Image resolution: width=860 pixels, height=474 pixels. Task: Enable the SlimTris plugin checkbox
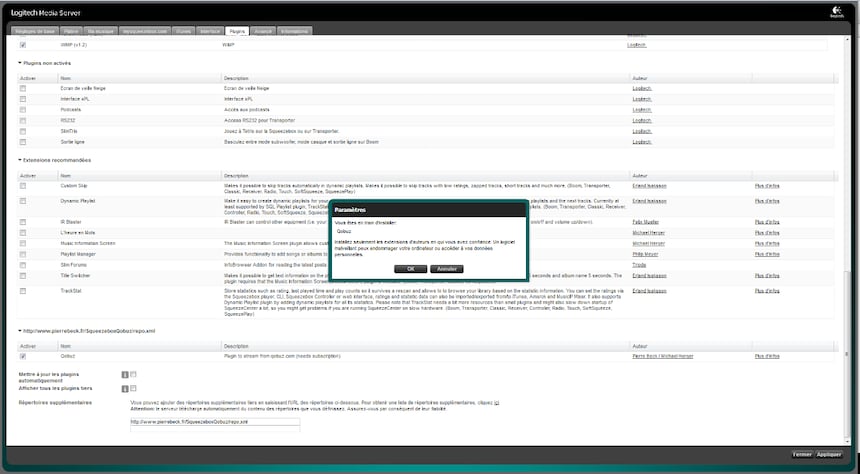[x=23, y=132]
